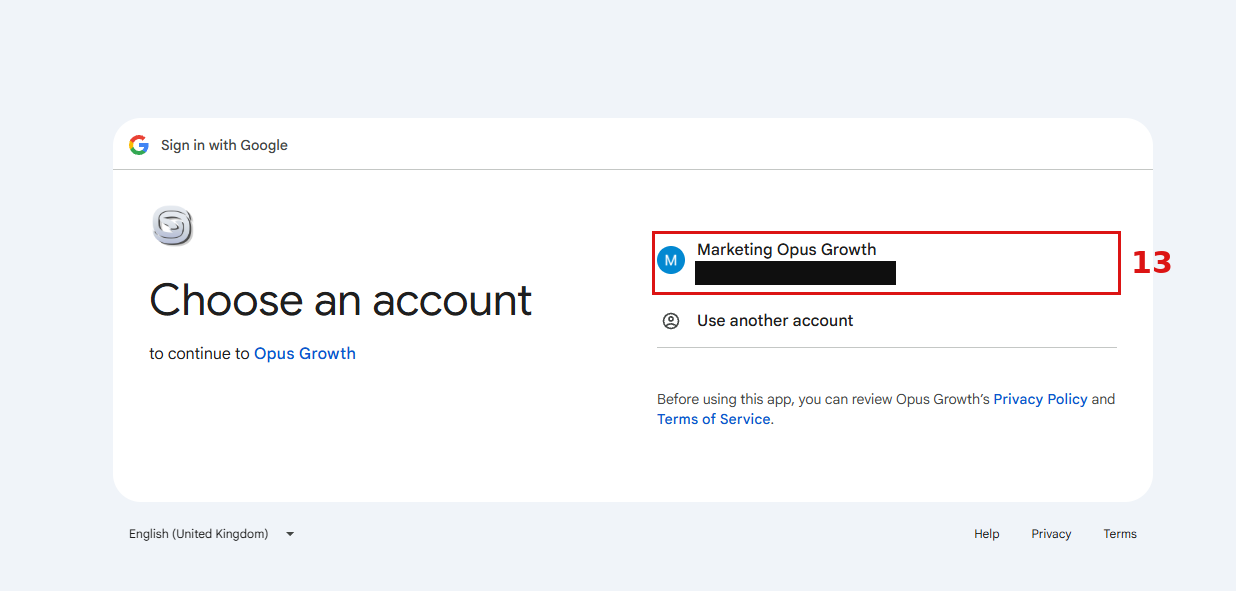Click the Opus Growth app logo
The image size is (1236, 591).
[x=172, y=226]
